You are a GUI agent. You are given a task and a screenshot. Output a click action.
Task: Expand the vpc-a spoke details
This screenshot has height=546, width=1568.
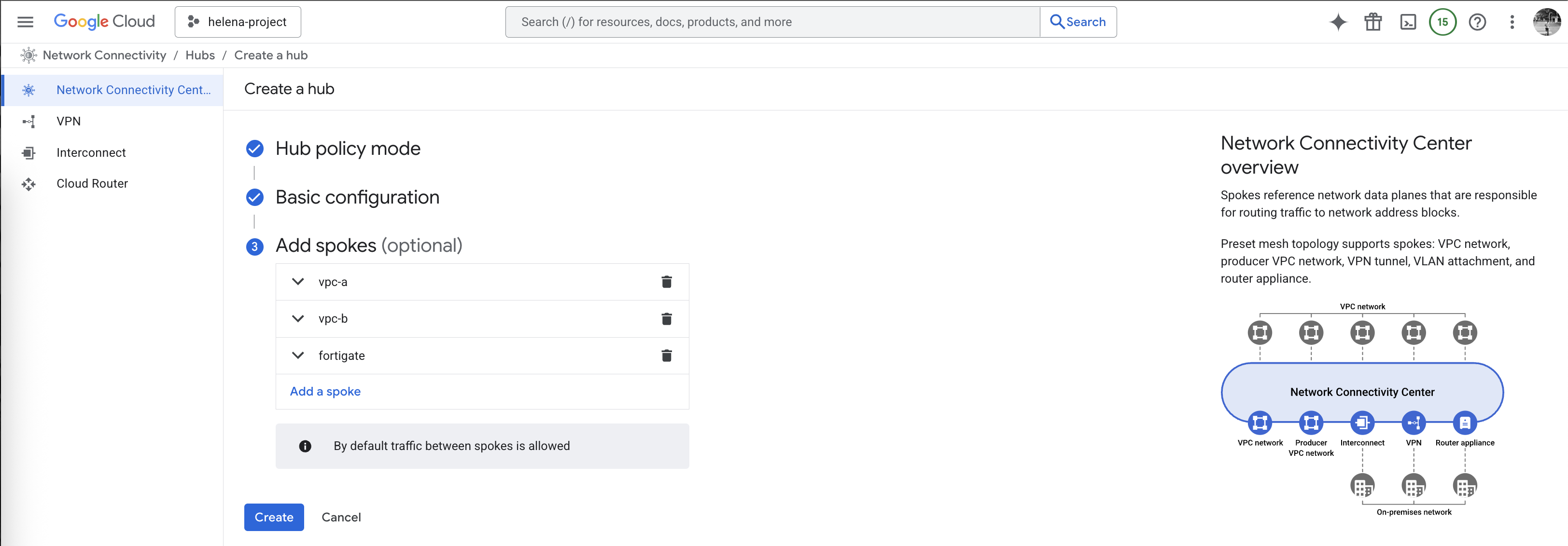point(298,282)
